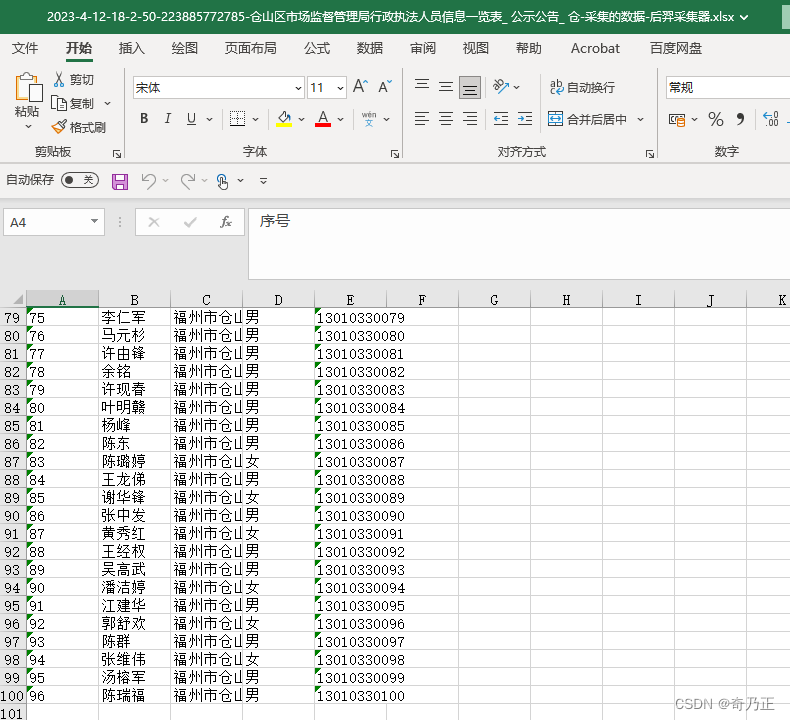Apply yellow fill color bucket
Viewport: 790px width, 720px height.
pos(284,119)
